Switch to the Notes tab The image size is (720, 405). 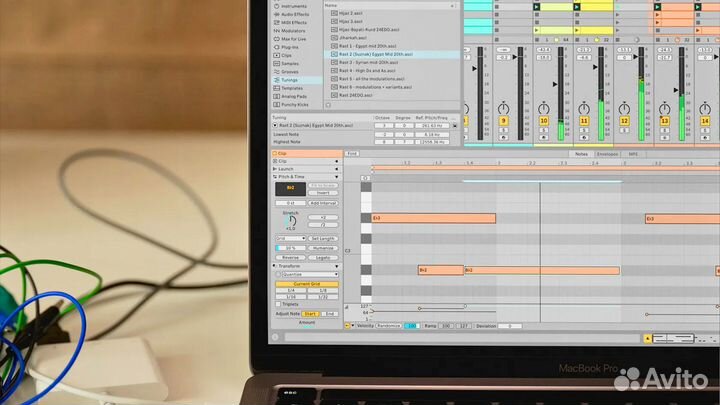[x=581, y=154]
